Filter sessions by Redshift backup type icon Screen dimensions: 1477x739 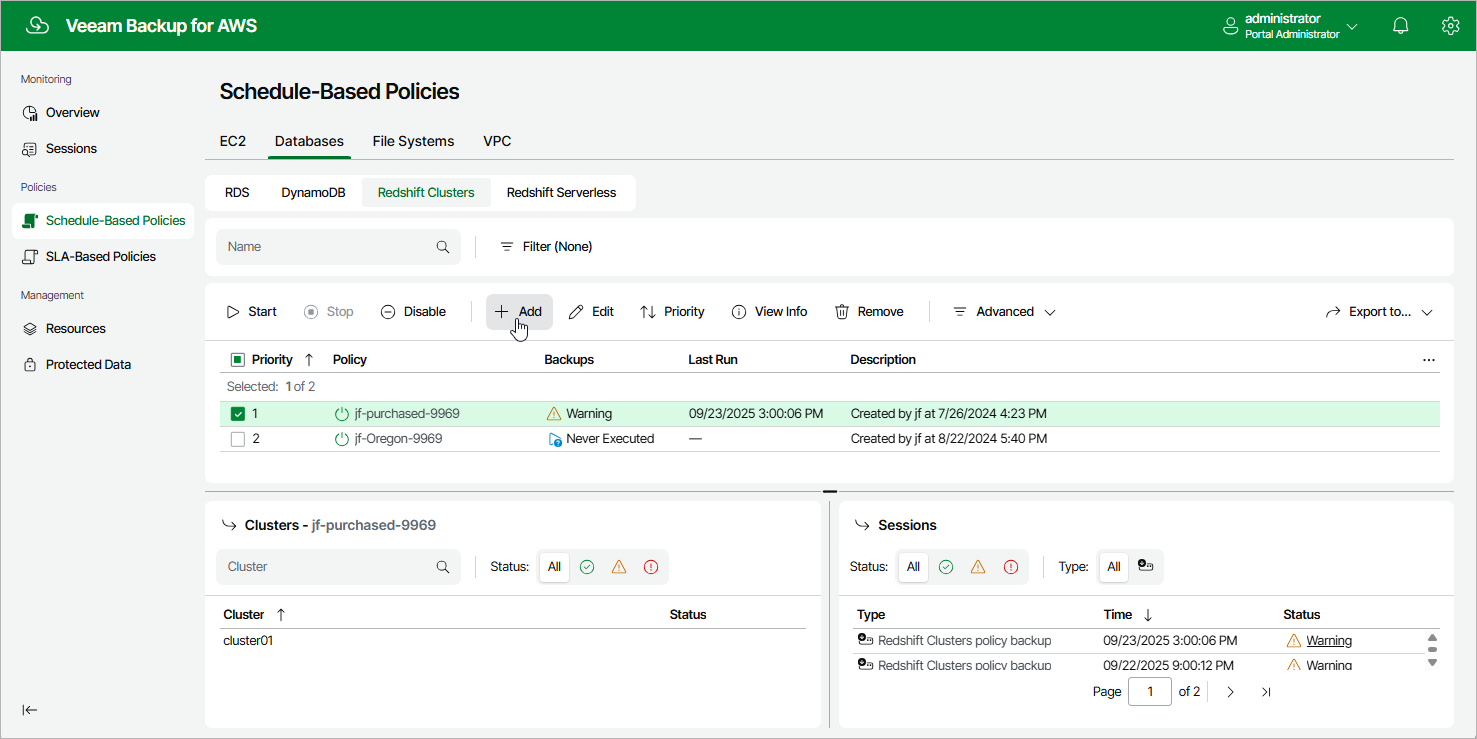click(1146, 566)
